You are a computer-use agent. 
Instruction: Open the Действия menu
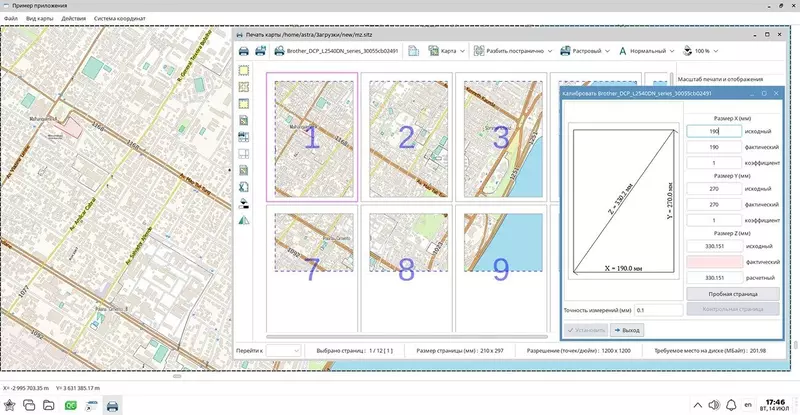coord(73,18)
